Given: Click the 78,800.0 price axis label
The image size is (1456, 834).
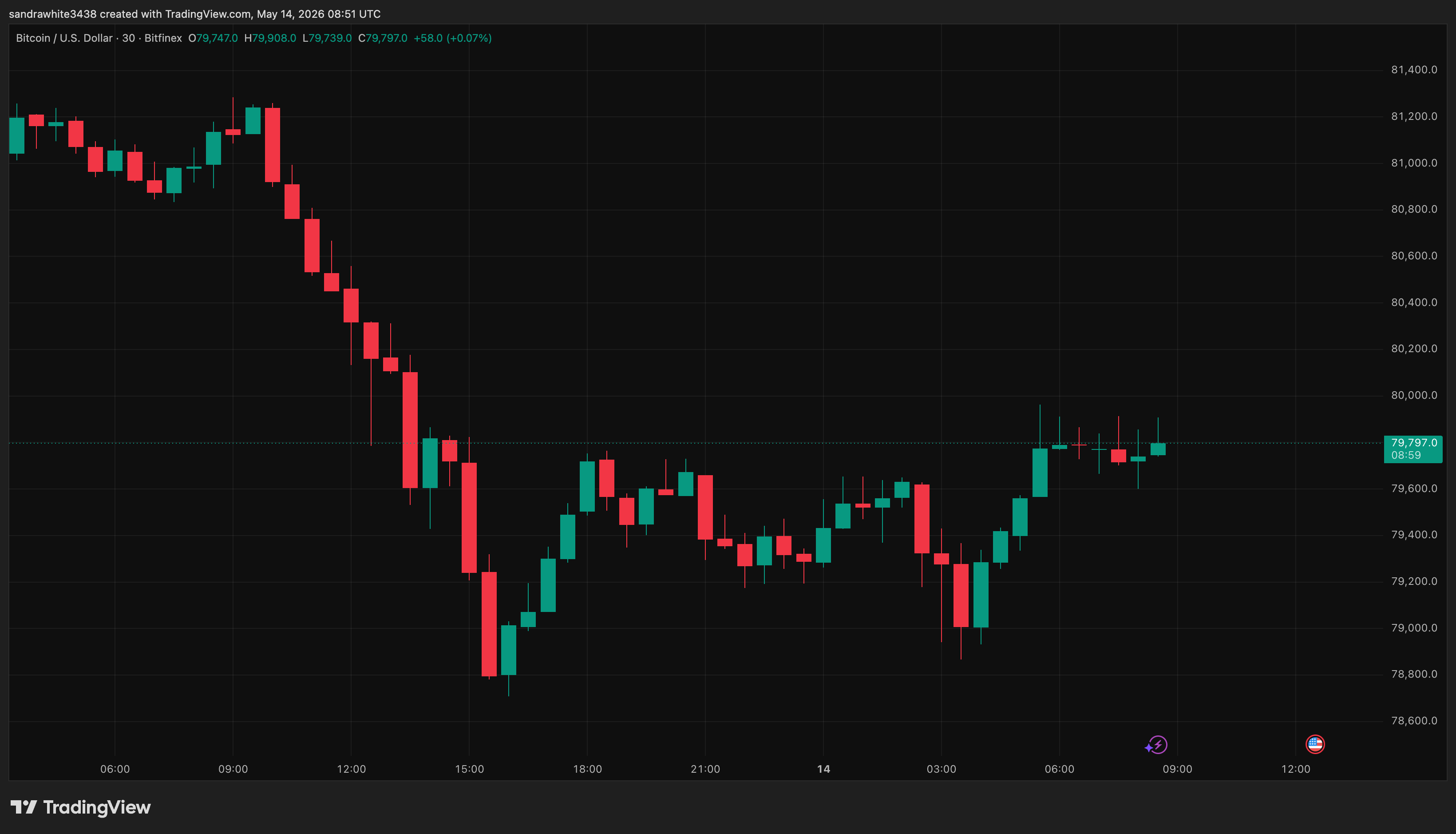Looking at the screenshot, I should click(x=1414, y=674).
